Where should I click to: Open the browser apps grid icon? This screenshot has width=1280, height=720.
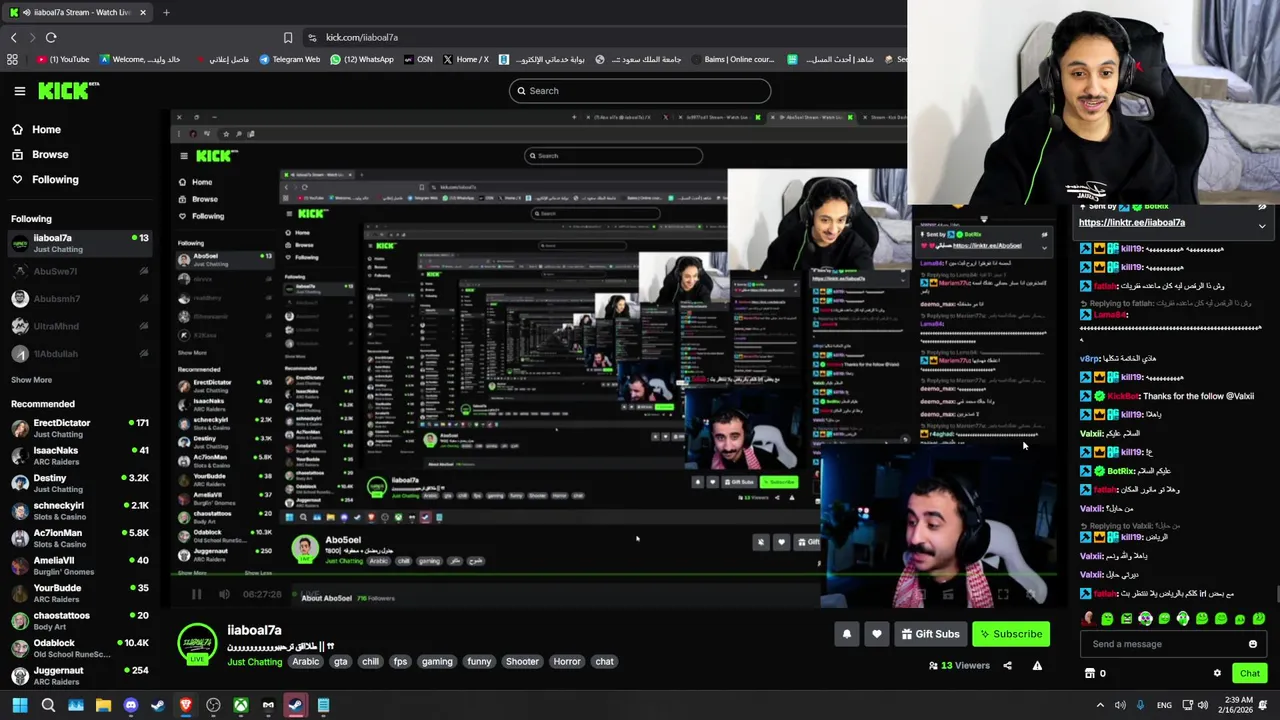pyautogui.click(x=12, y=59)
